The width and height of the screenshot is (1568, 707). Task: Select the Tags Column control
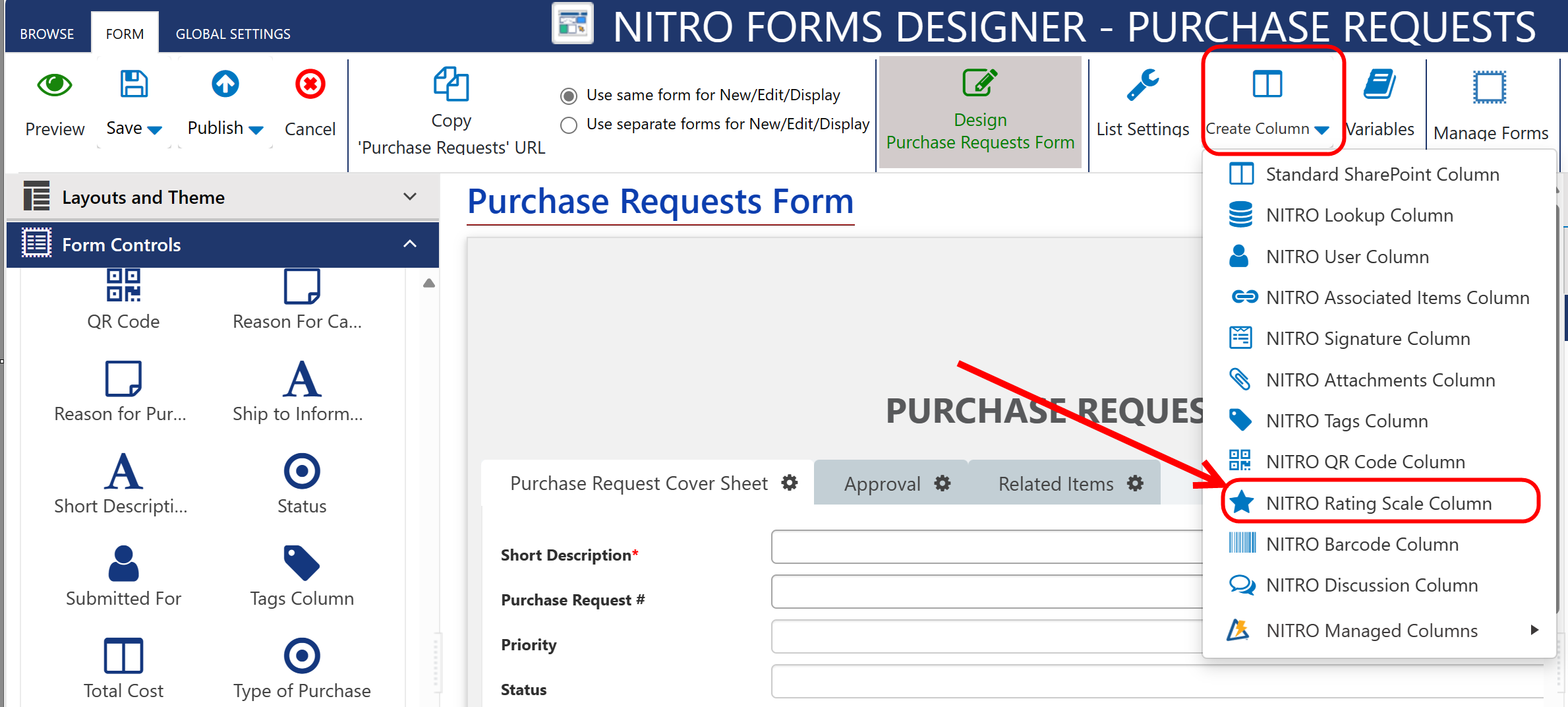[302, 576]
